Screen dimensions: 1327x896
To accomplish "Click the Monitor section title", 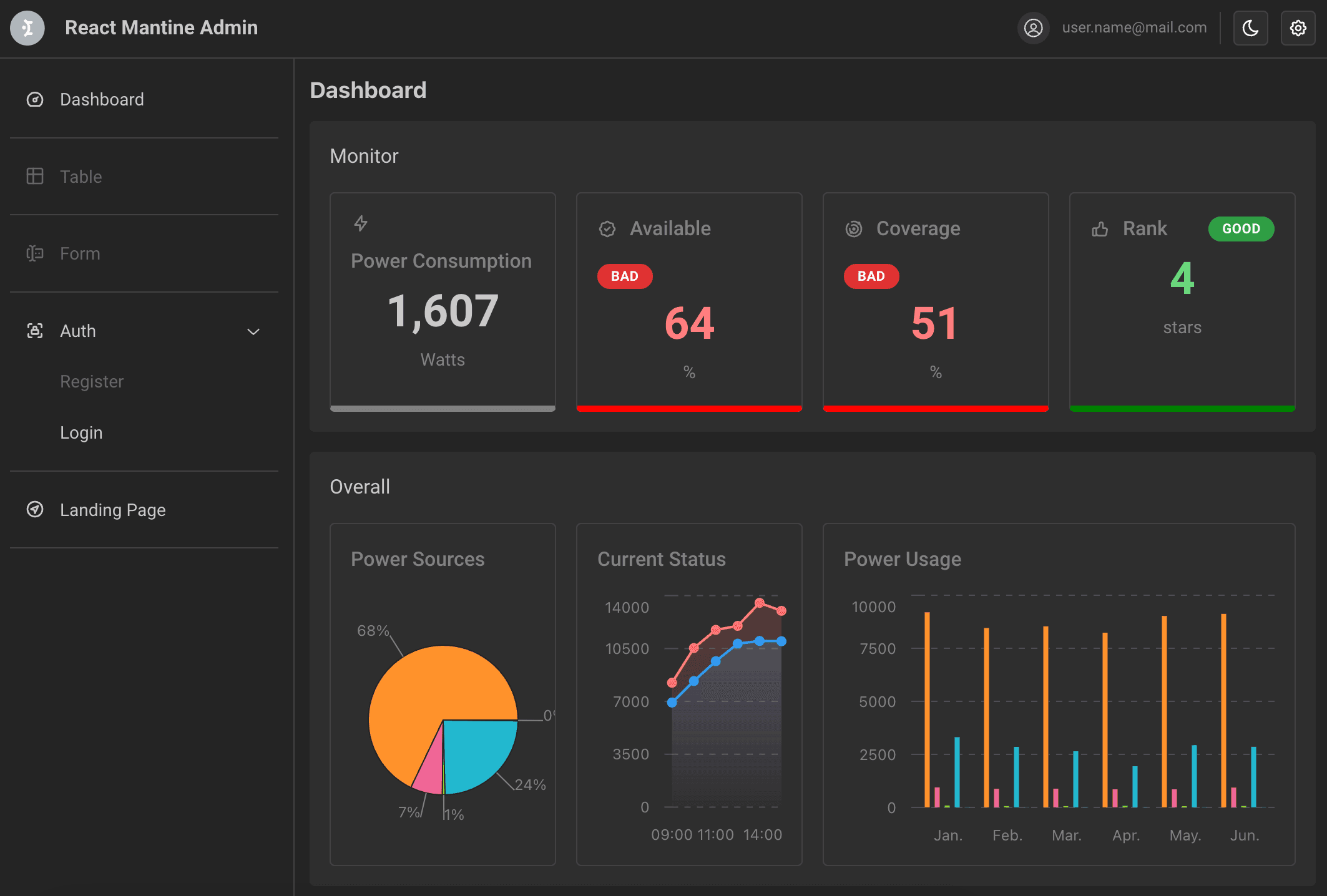I will tap(364, 156).
